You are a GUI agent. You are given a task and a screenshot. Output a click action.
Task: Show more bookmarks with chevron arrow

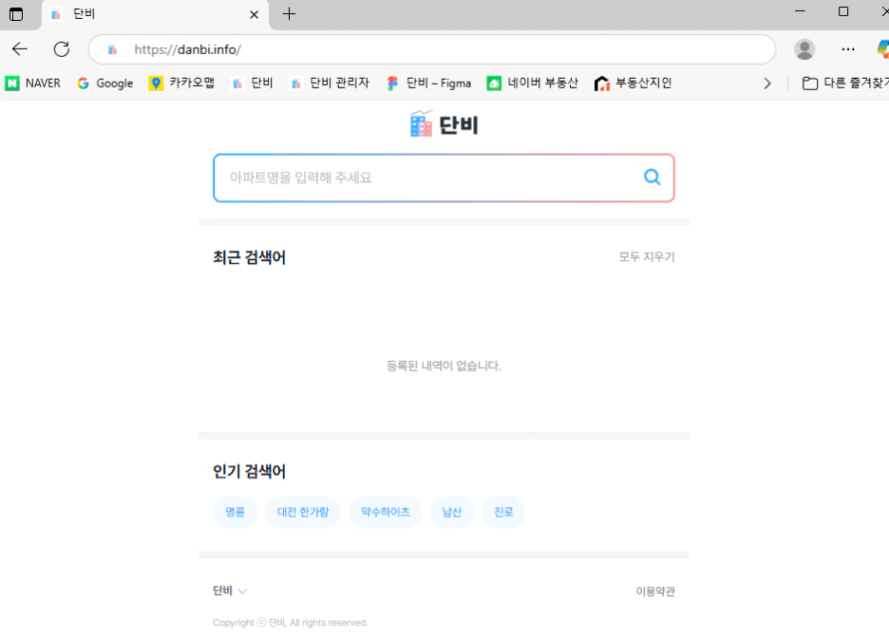point(767,83)
